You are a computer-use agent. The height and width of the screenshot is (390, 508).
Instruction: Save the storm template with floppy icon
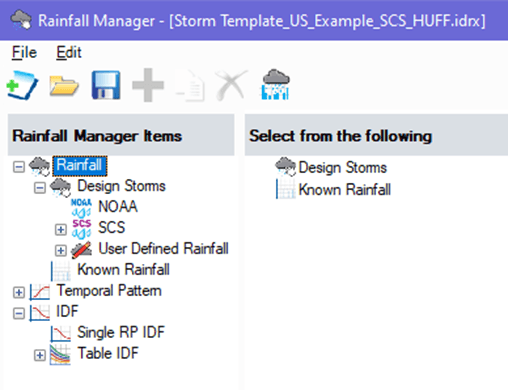click(106, 85)
